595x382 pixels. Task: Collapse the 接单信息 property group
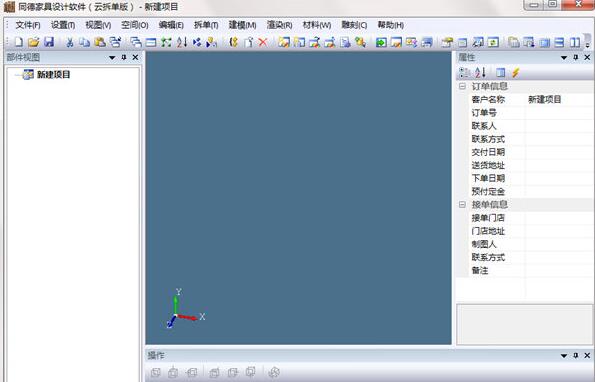tap(462, 204)
